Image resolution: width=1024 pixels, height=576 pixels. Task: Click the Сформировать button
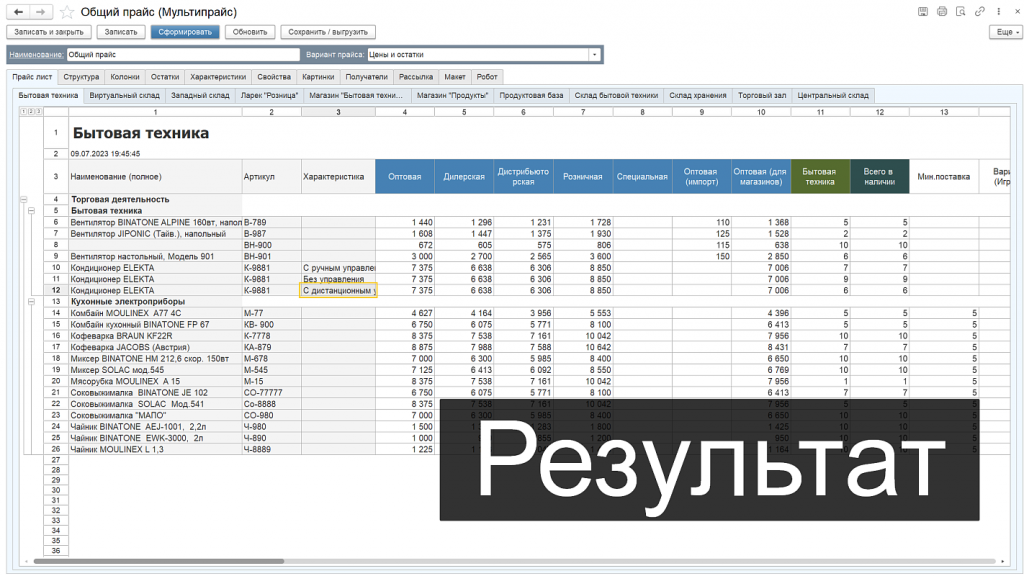[x=185, y=32]
